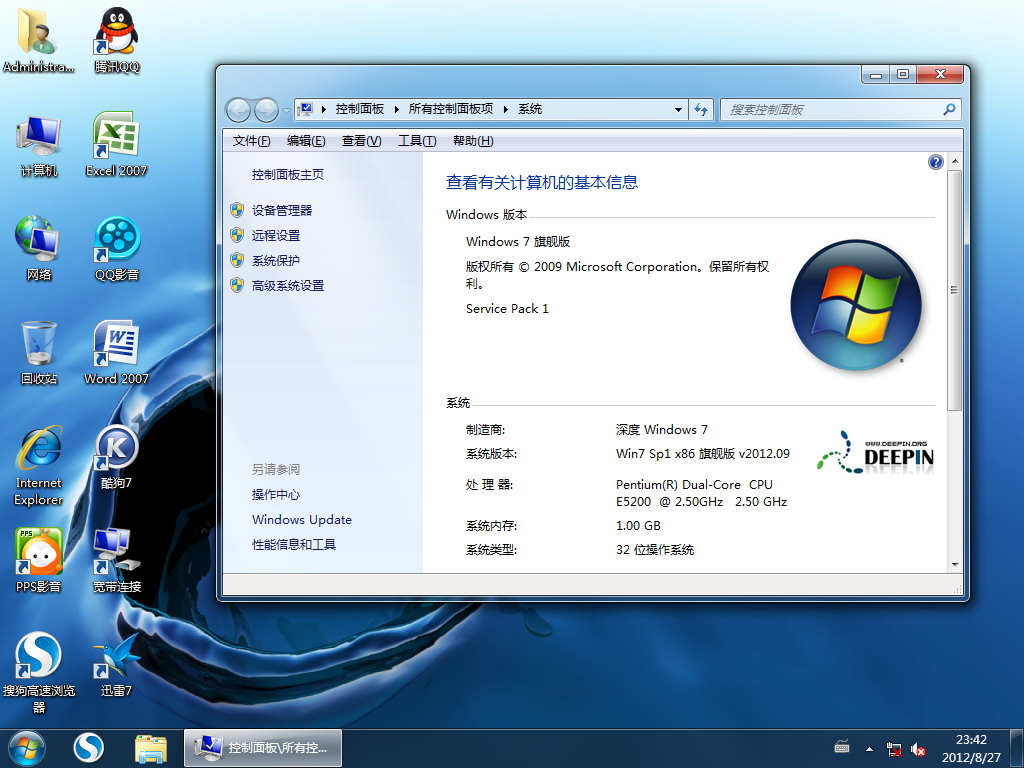Expand breadcrumb arrow before 控制面板
Screen dimensions: 1024x768
(324, 109)
